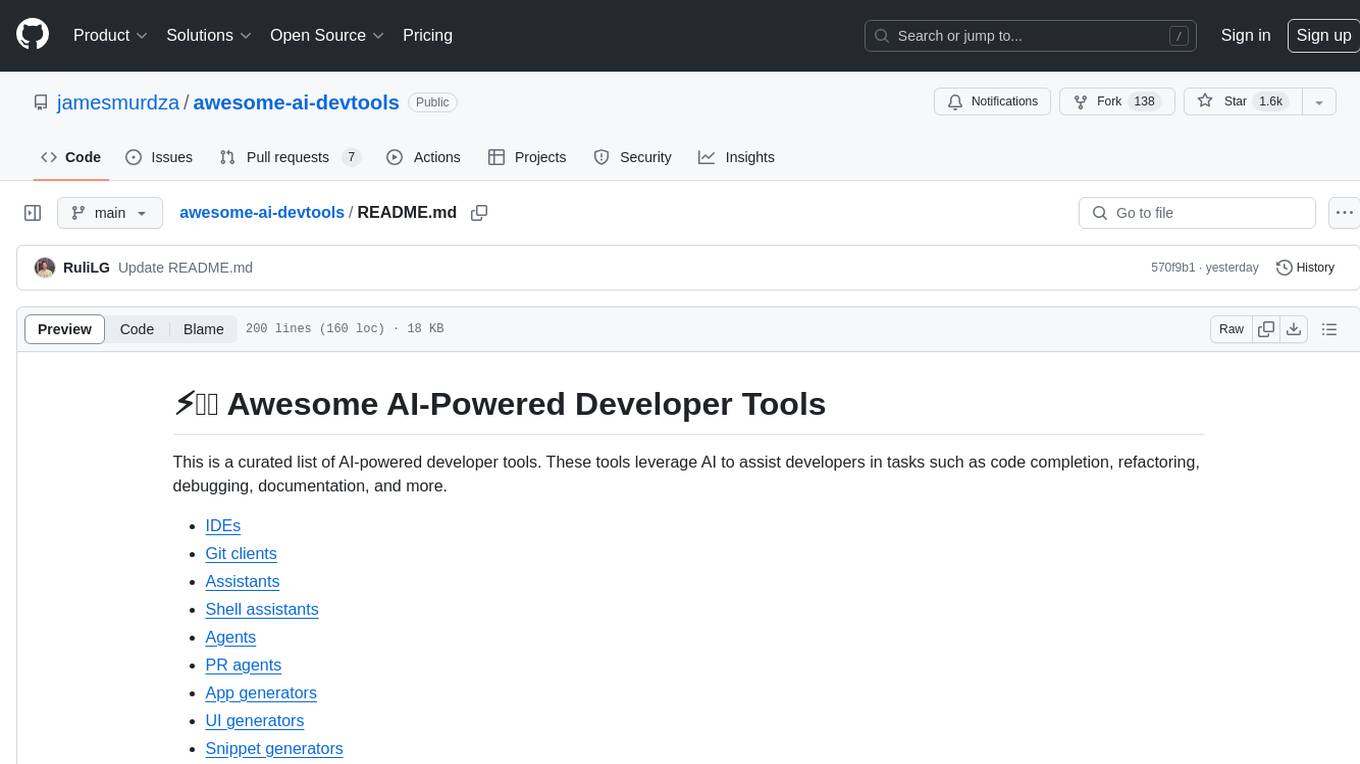This screenshot has width=1360, height=764.
Task: Click the pull requests count badge 7
Action: [x=350, y=157]
